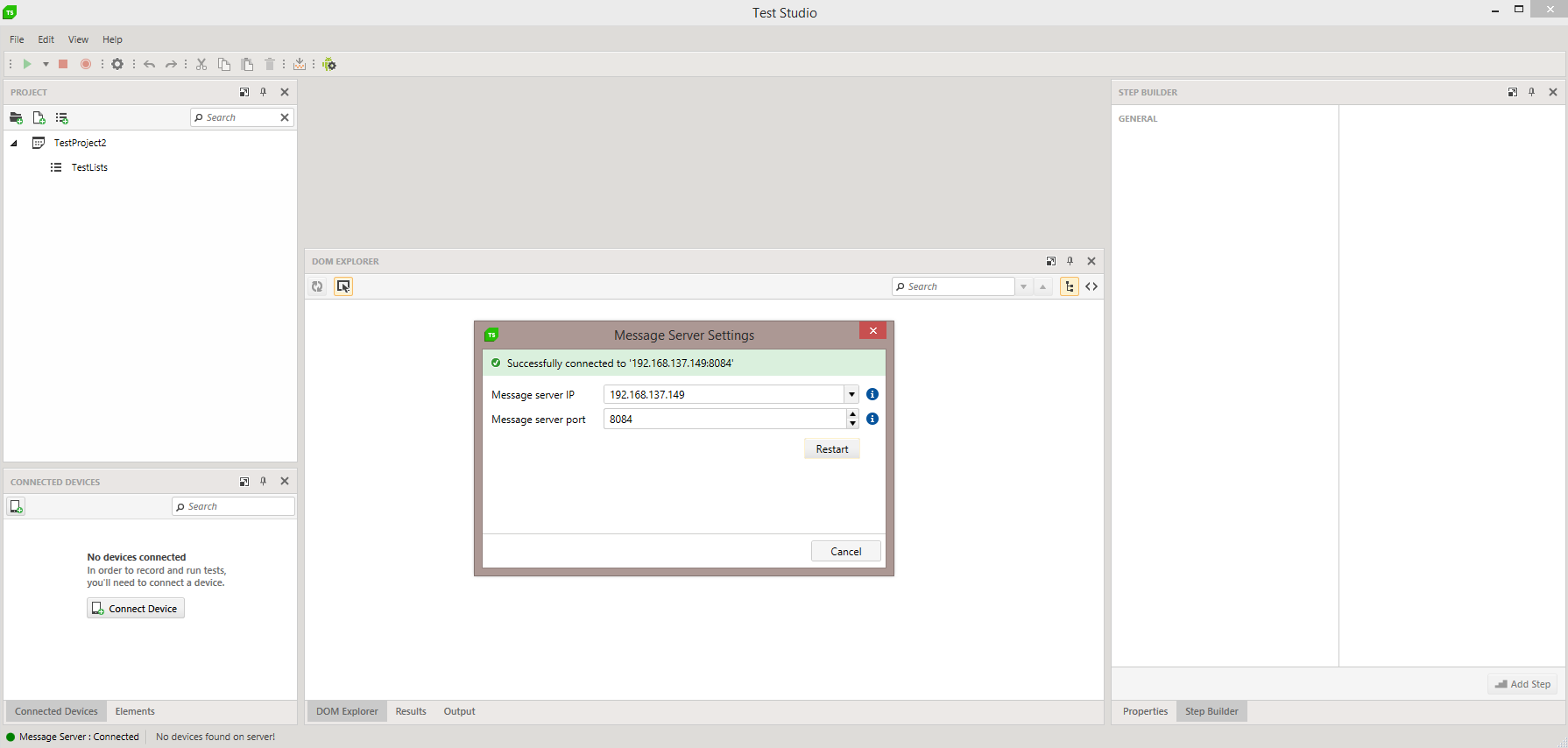
Task: Click the page-with-plus icon in the Project panel
Action: coord(39,117)
